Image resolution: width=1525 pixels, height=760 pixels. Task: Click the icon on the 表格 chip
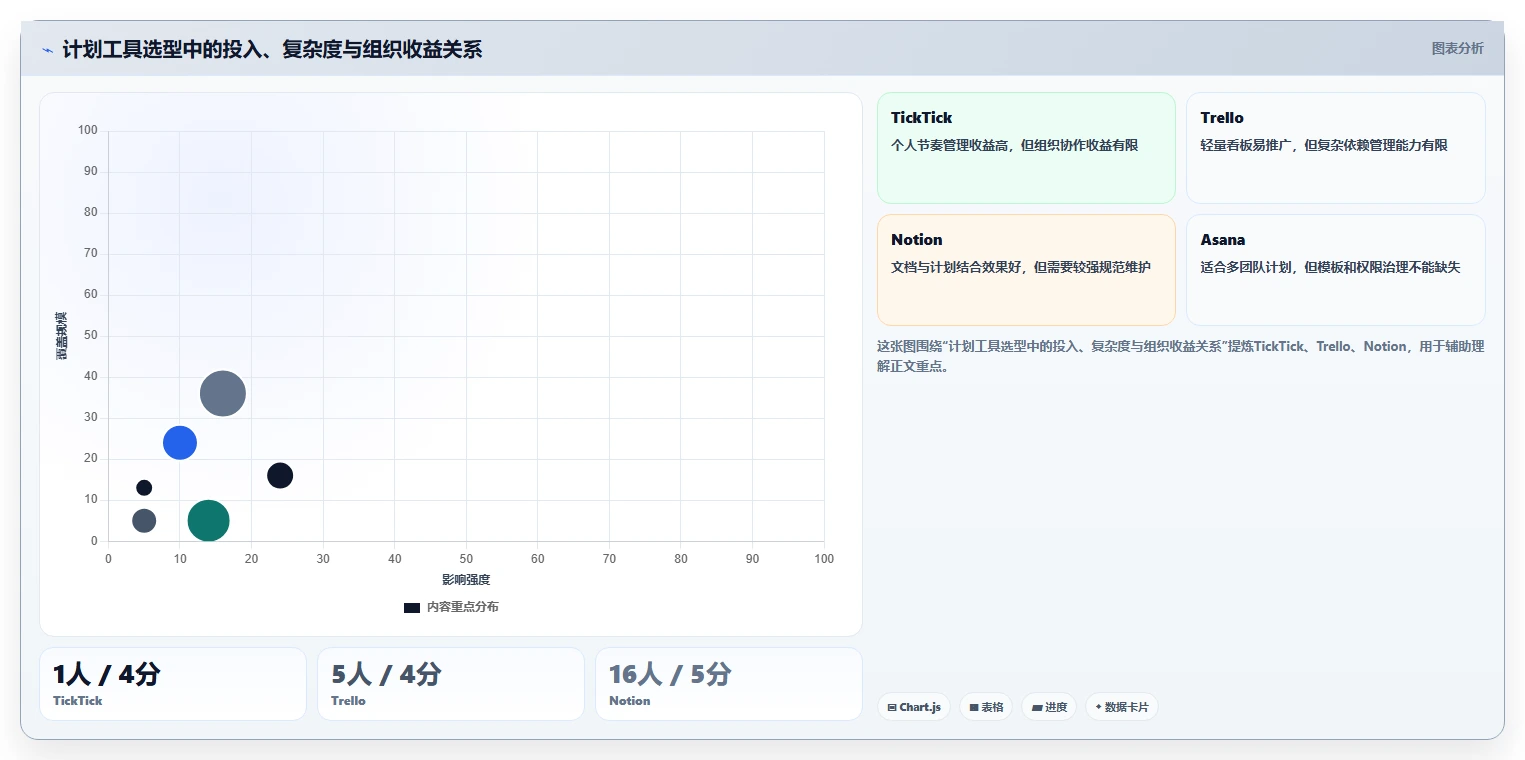(974, 708)
